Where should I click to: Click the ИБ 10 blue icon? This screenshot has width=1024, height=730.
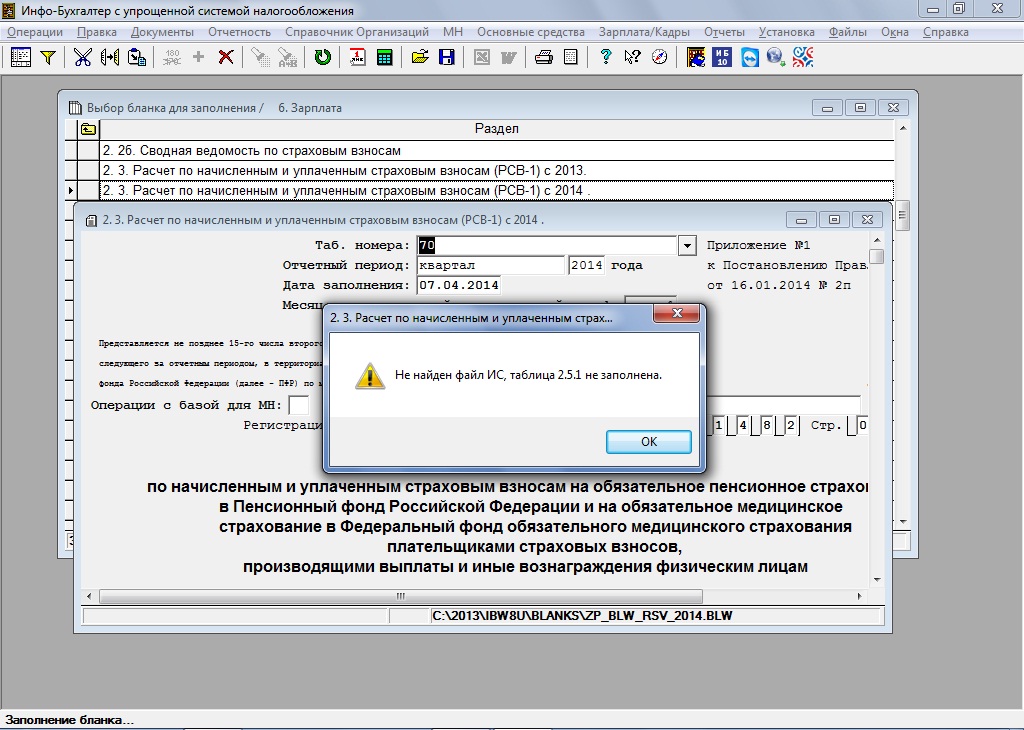722,57
